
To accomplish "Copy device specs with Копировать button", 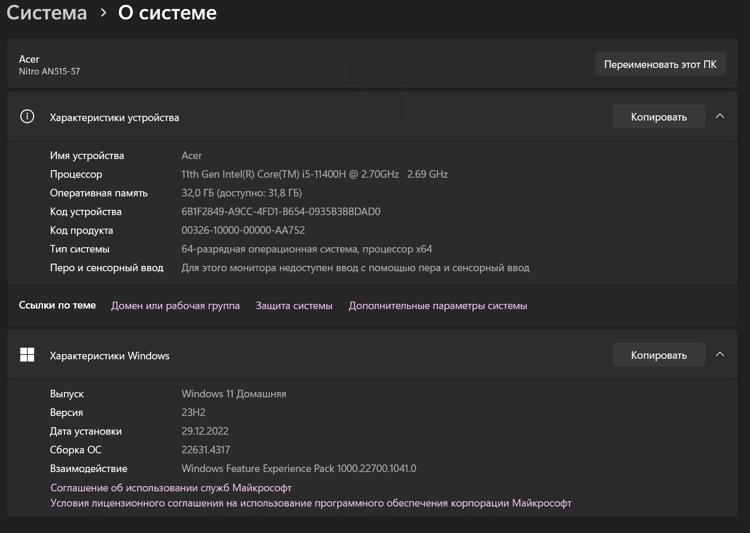I will coord(658,117).
